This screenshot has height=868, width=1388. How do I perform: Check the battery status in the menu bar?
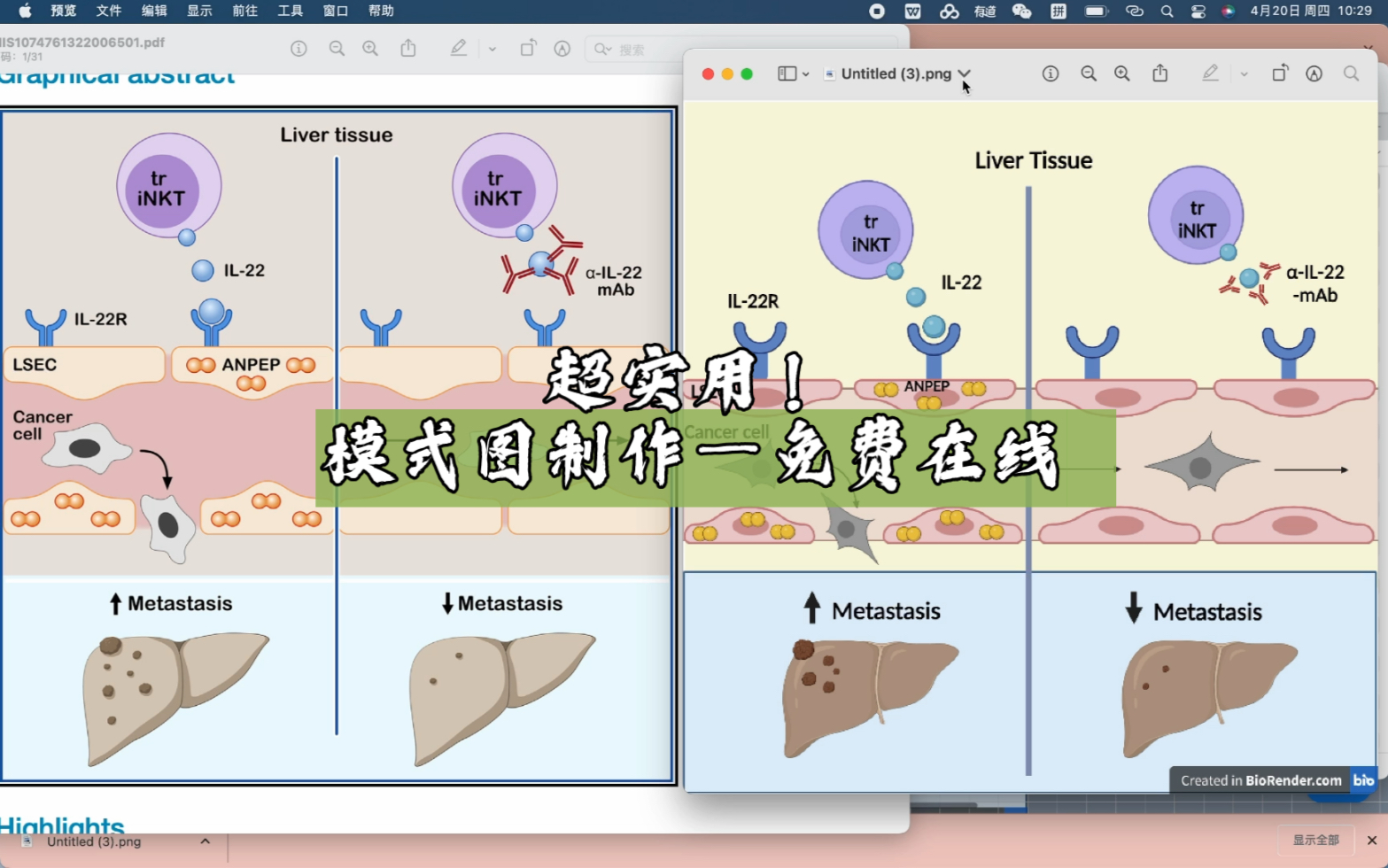tap(1096, 11)
